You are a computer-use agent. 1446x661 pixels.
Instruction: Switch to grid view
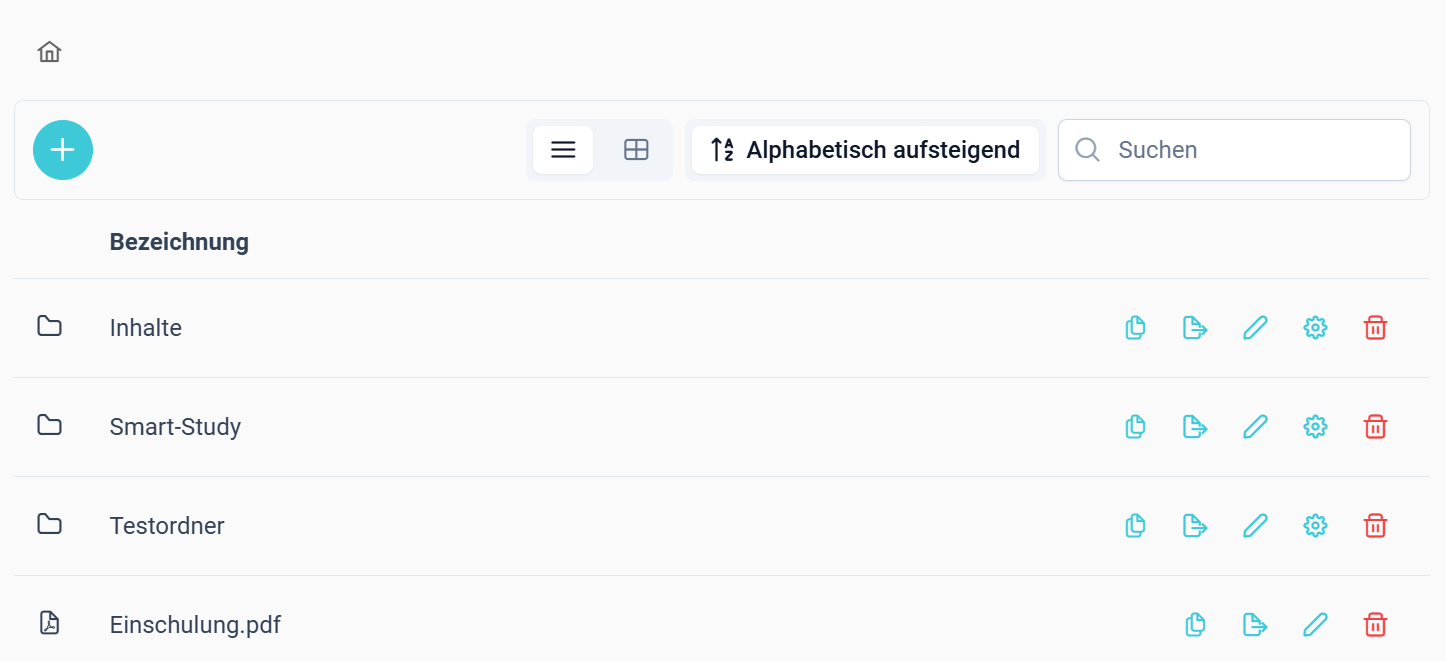(x=636, y=150)
